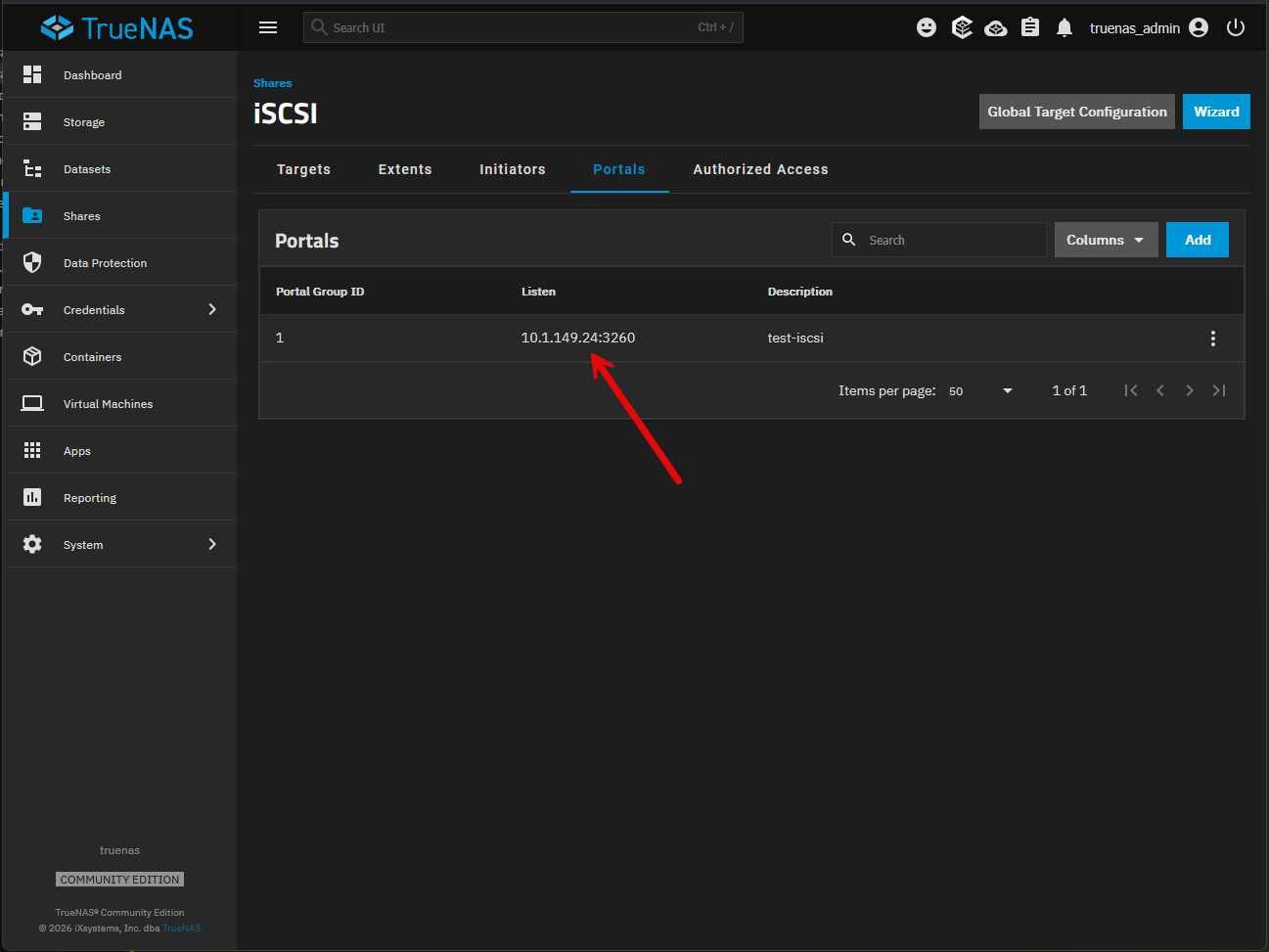Switch to the Initiators tab
The height and width of the screenshot is (952, 1269).
pos(513,169)
